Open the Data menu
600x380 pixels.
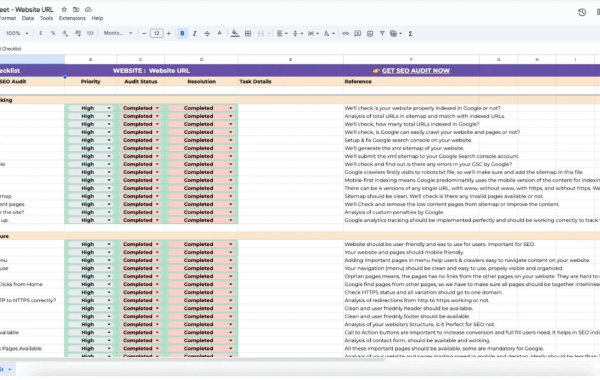(28, 18)
